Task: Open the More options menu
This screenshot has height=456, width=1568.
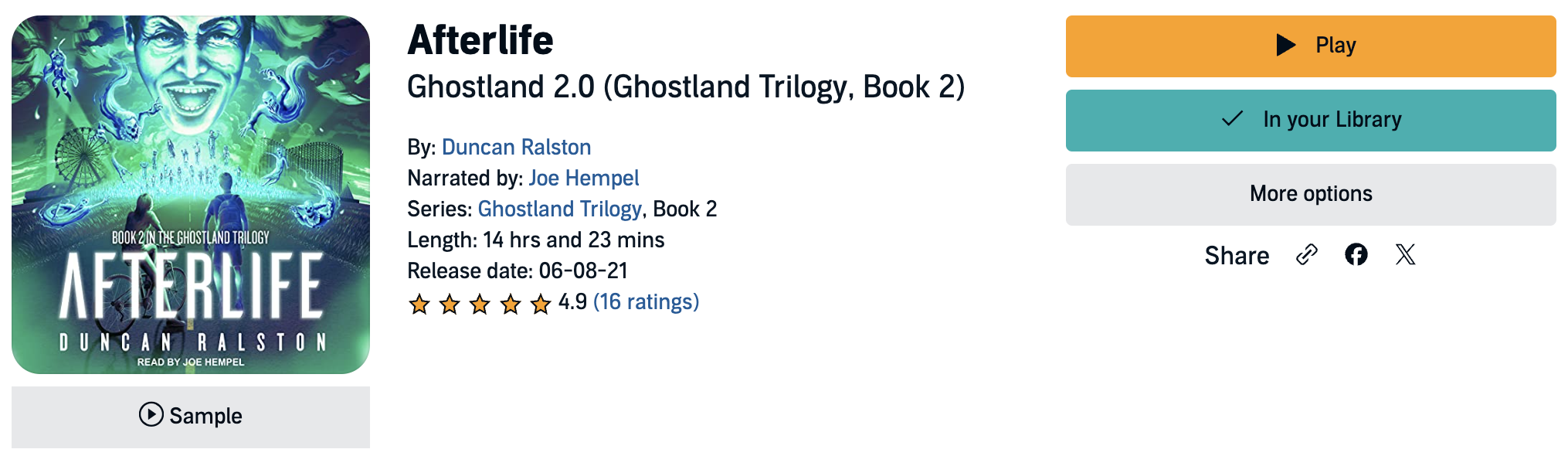Action: [x=1310, y=194]
